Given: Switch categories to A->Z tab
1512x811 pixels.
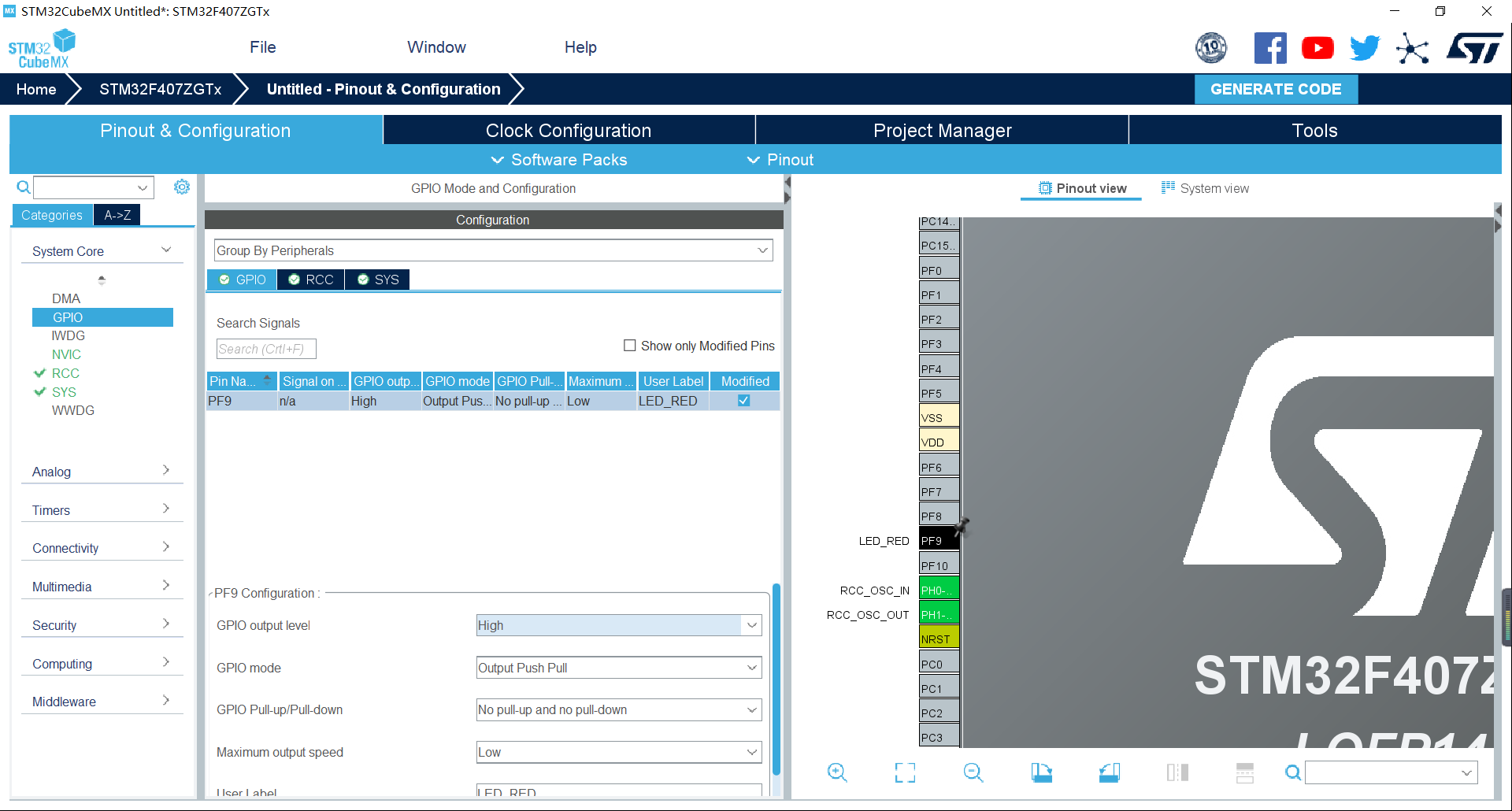Looking at the screenshot, I should 117,215.
